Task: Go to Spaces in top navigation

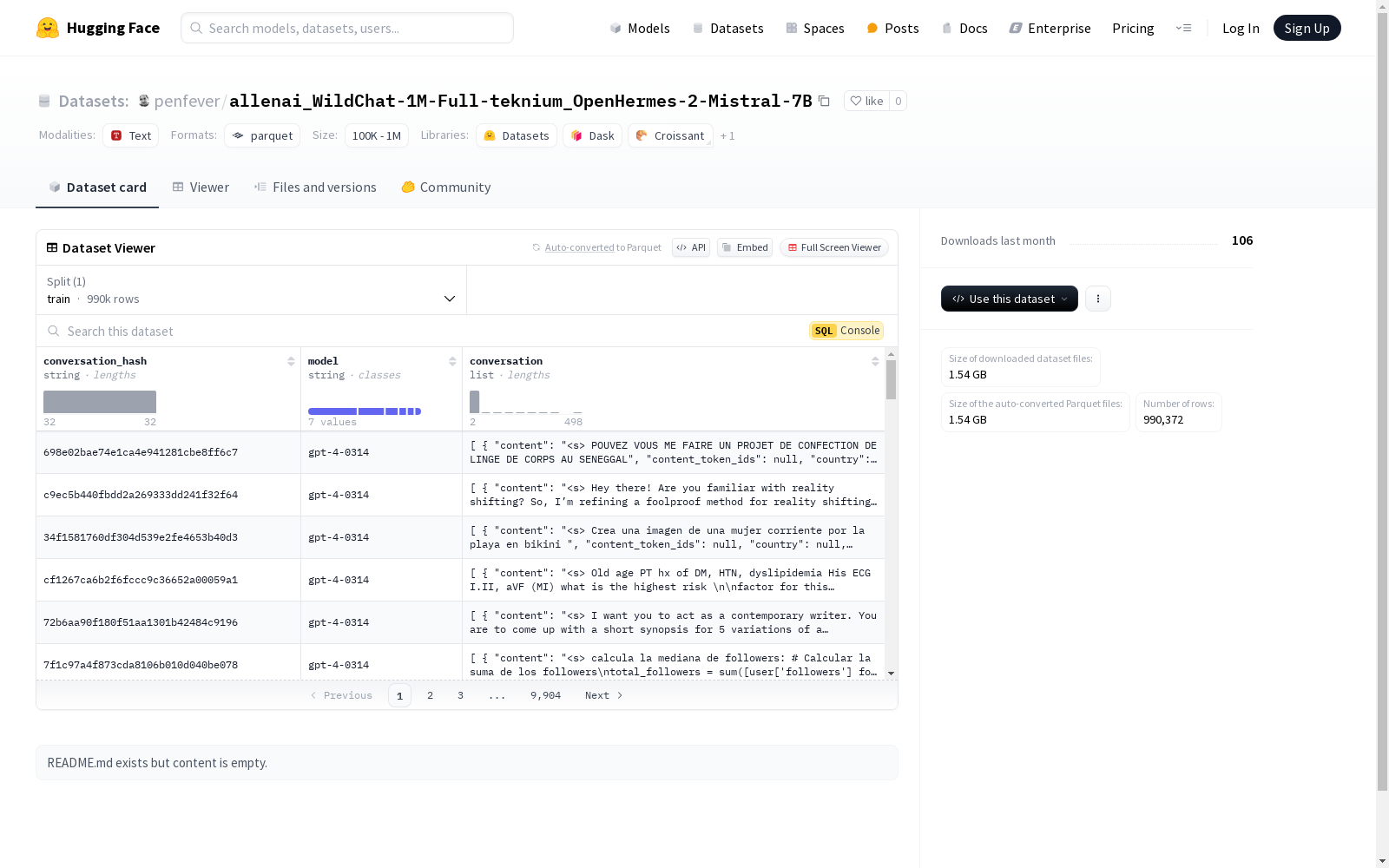Action: (x=815, y=28)
